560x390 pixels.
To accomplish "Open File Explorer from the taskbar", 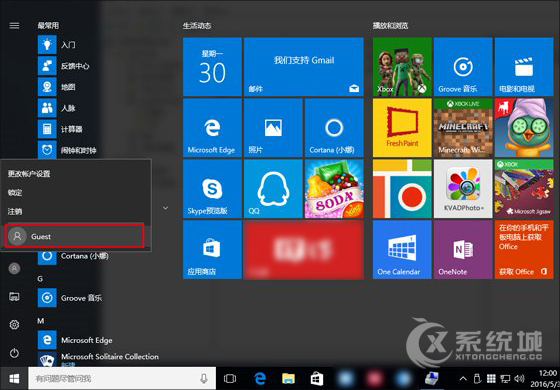I will click(288, 379).
